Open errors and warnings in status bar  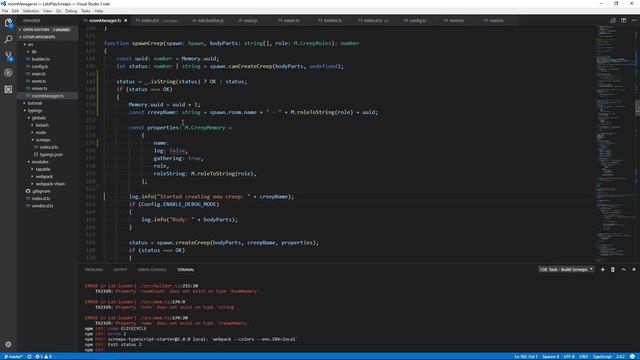(x=43, y=357)
